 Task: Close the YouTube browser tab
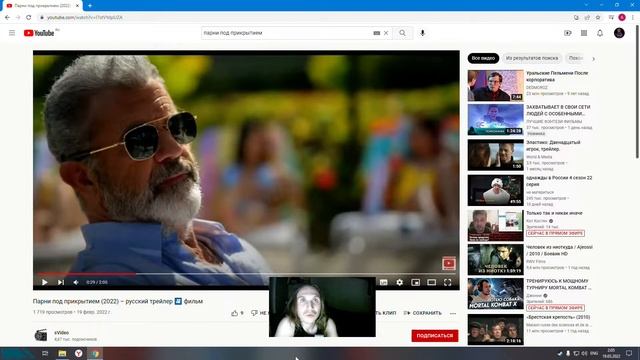point(77,6)
